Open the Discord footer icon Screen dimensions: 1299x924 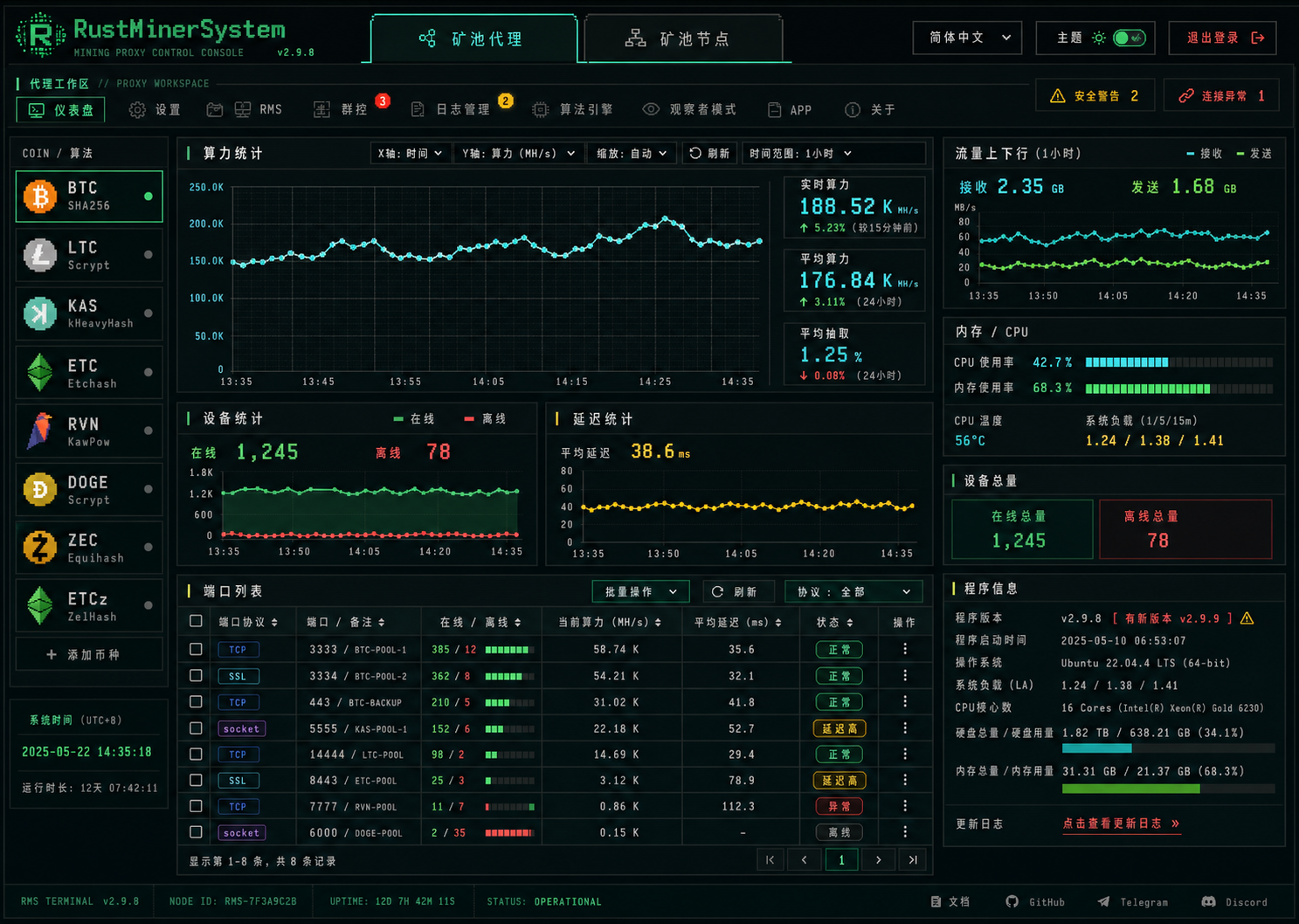[x=1208, y=901]
